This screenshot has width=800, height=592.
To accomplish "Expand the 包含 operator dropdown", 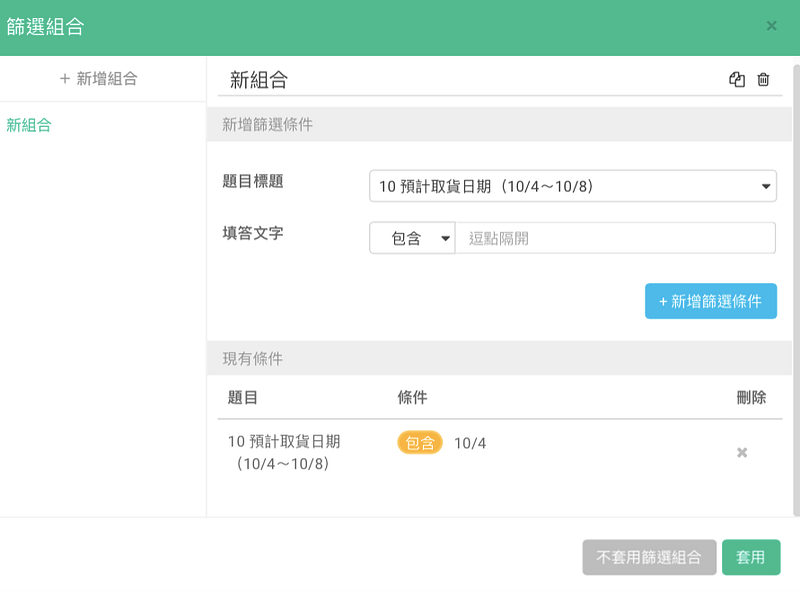I will click(x=412, y=238).
